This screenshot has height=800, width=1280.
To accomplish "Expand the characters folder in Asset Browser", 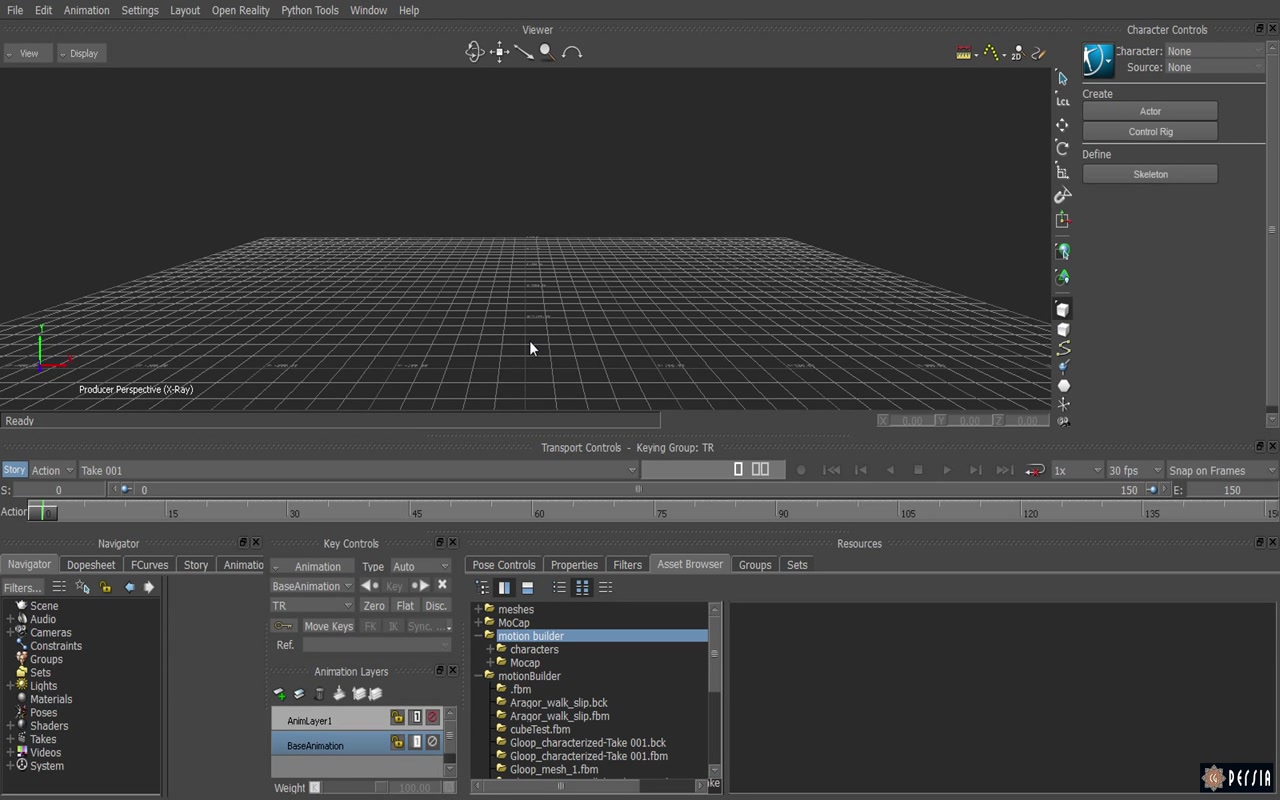I will 490,649.
